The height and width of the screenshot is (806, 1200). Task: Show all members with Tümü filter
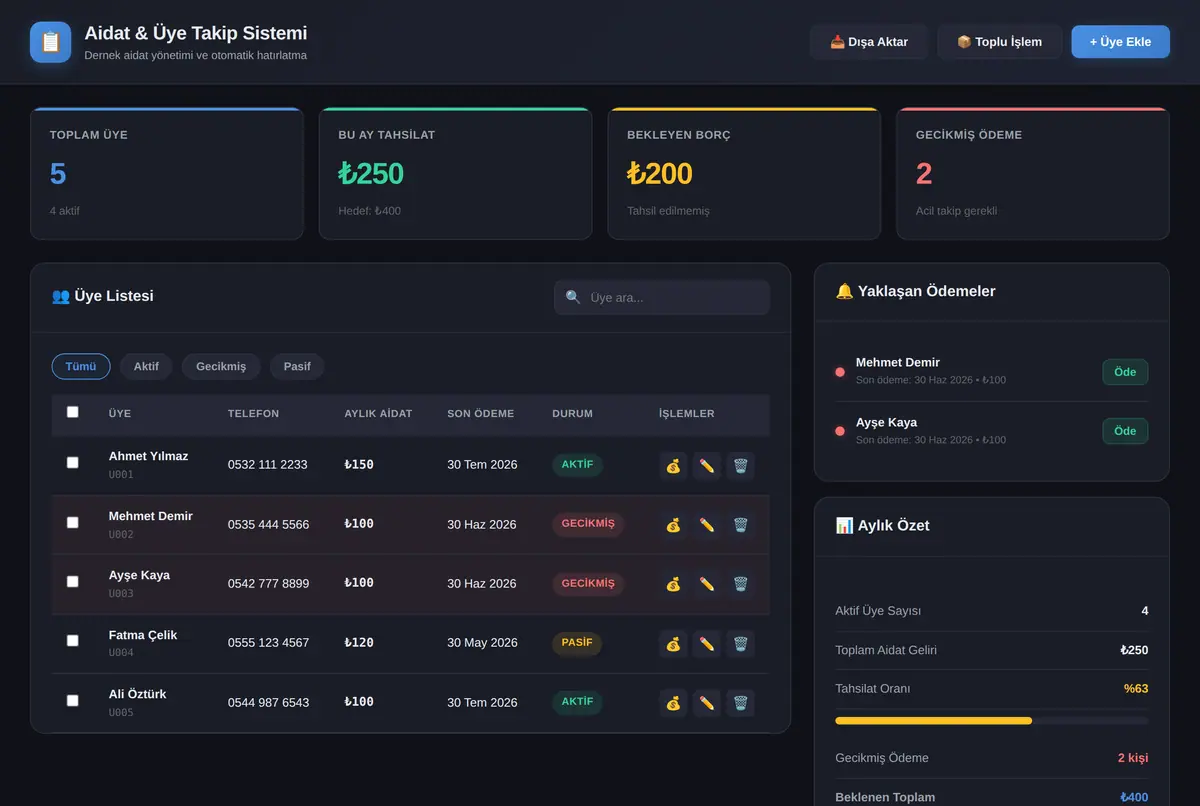point(81,367)
